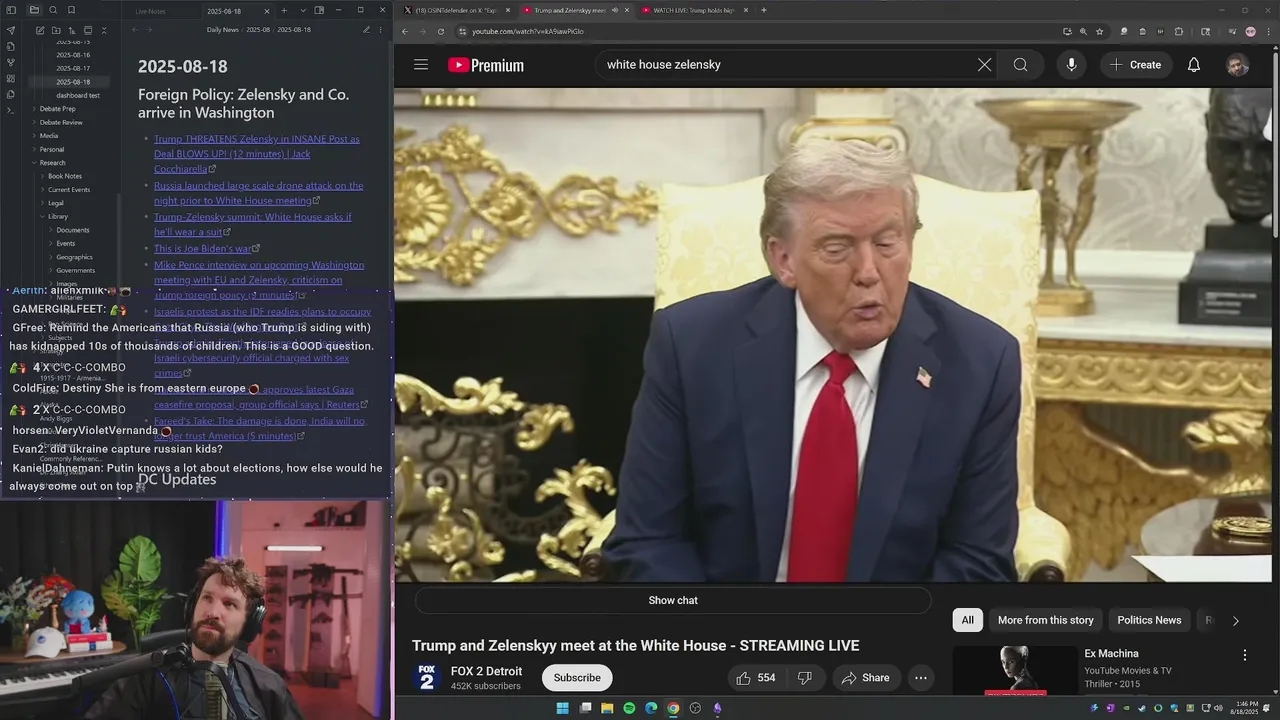
Task: Click the YouTube search magnifier button
Action: [x=1020, y=65]
